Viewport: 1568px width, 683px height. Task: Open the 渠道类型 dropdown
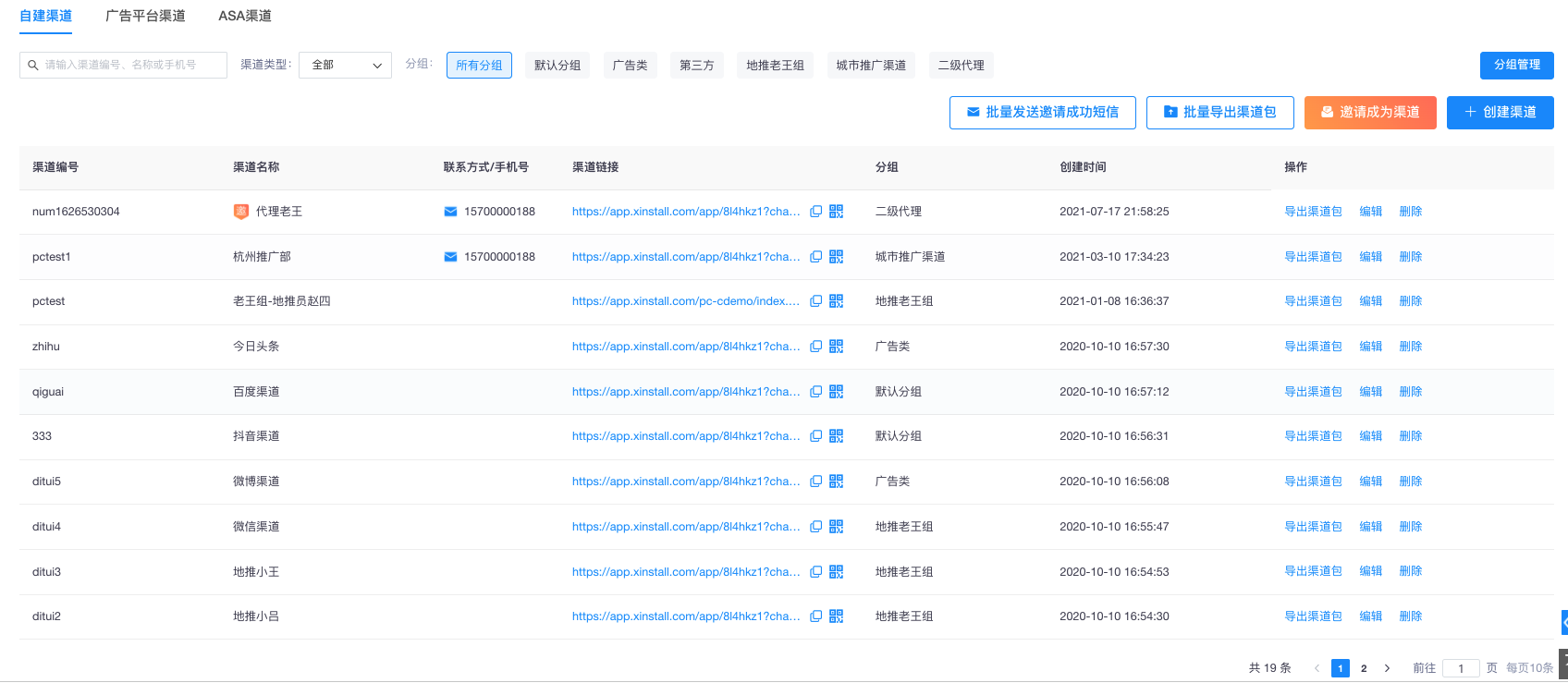pyautogui.click(x=346, y=65)
